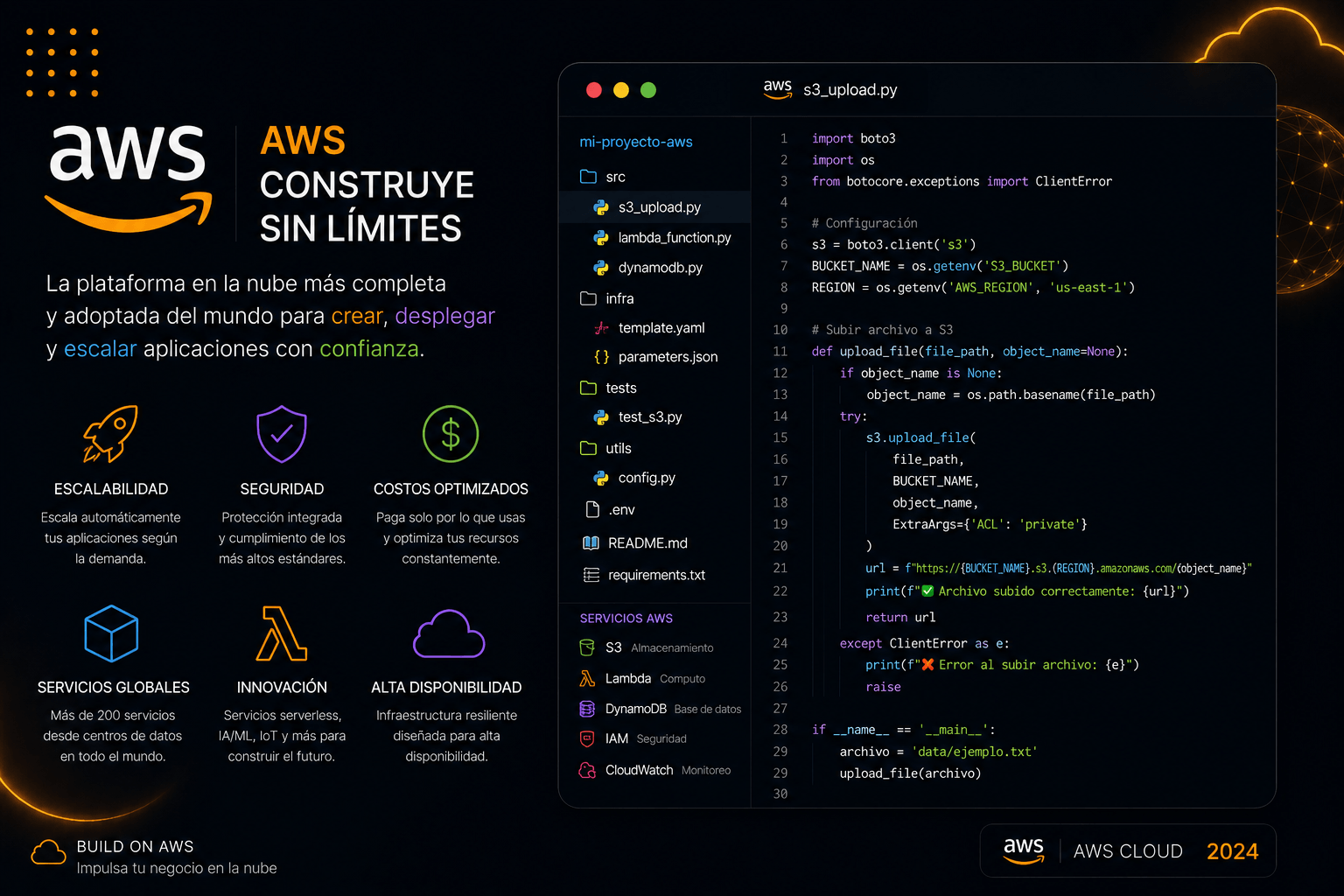Click the "Monitoreo" label beside CloudWatch
This screenshot has width=1344, height=896.
coord(706,771)
